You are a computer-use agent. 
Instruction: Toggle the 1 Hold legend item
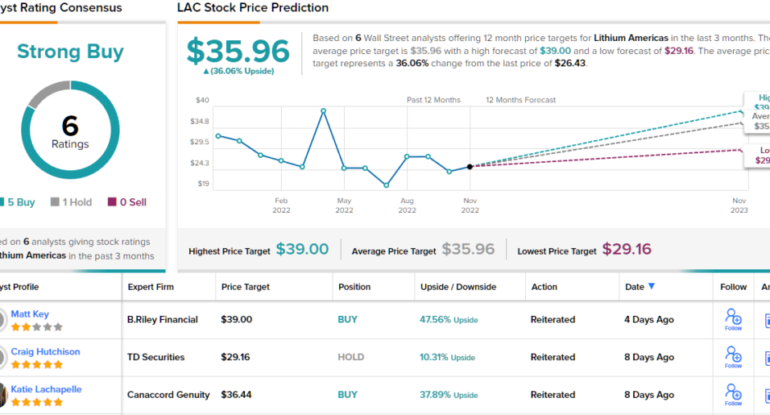(x=74, y=202)
